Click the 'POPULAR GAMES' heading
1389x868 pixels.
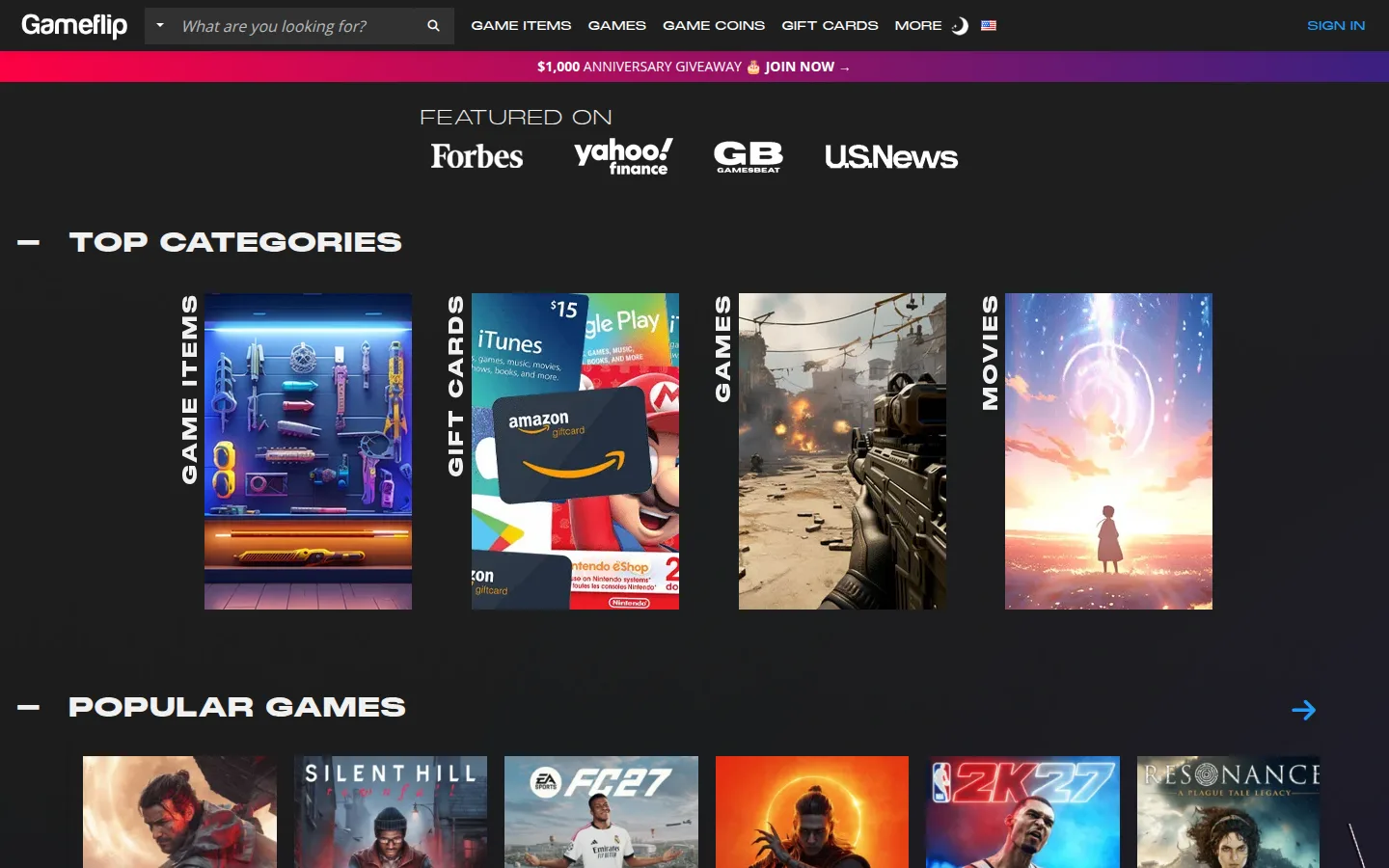[x=237, y=707]
